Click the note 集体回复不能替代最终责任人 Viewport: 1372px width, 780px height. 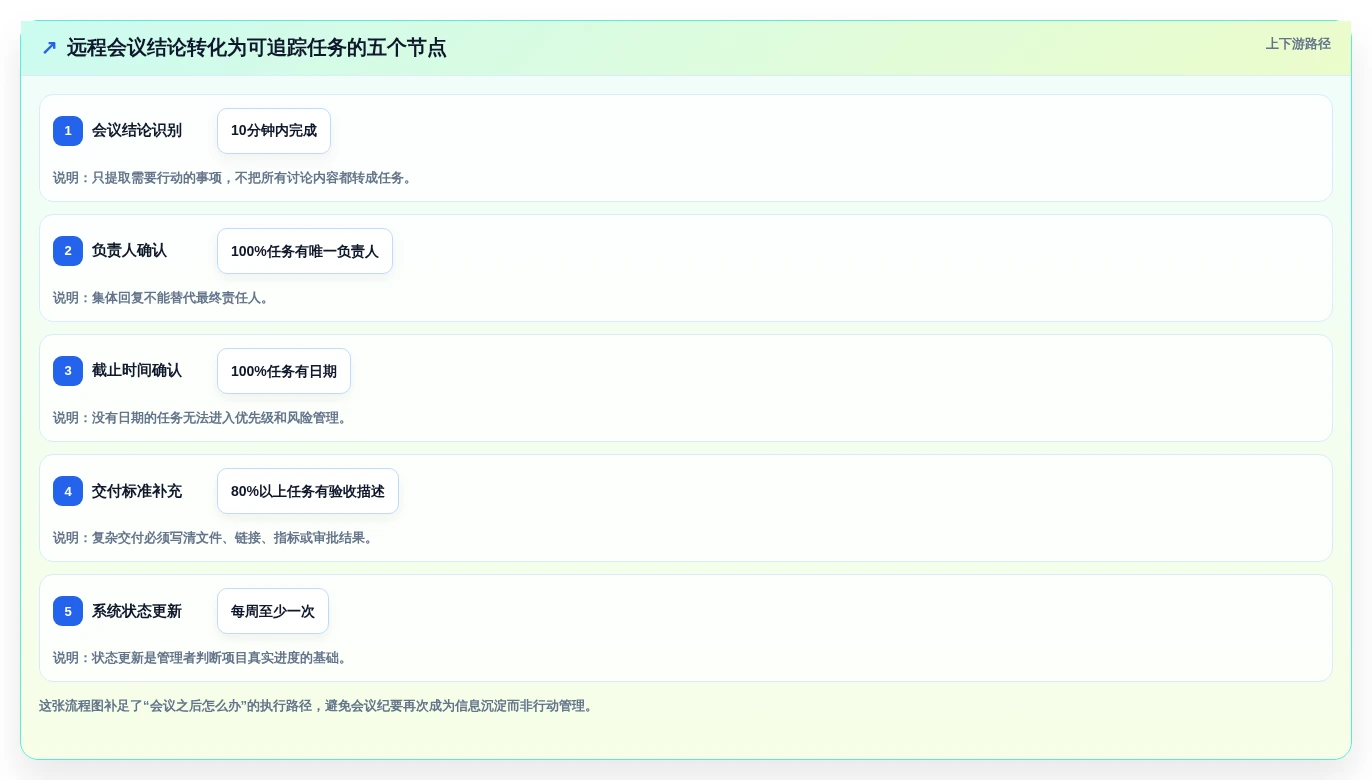click(163, 298)
